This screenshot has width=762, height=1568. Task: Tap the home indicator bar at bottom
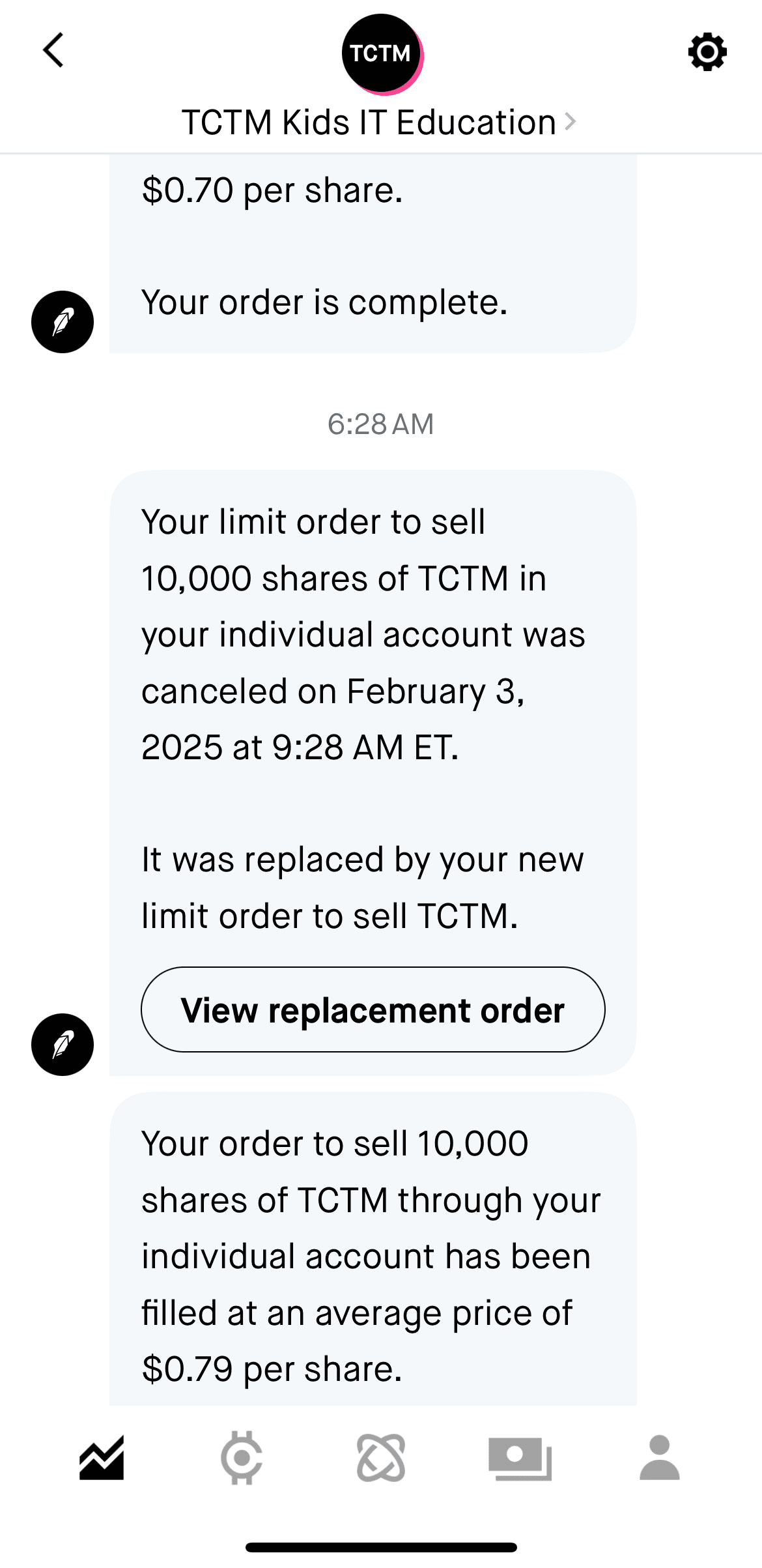click(x=381, y=1547)
